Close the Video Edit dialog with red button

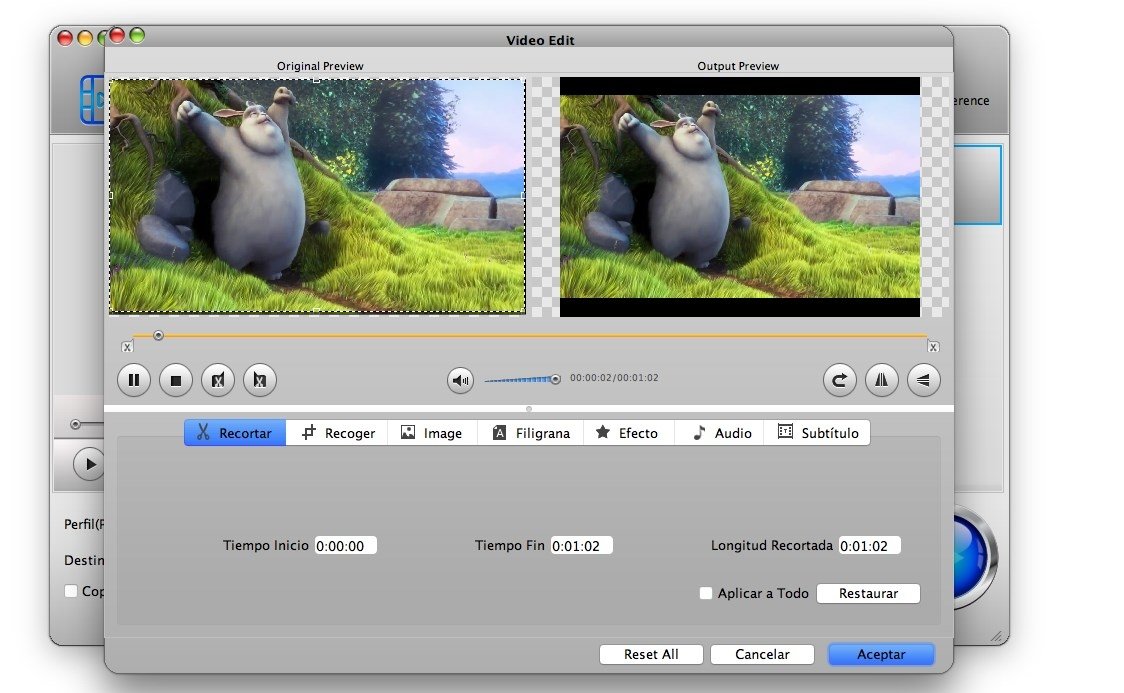(x=118, y=35)
